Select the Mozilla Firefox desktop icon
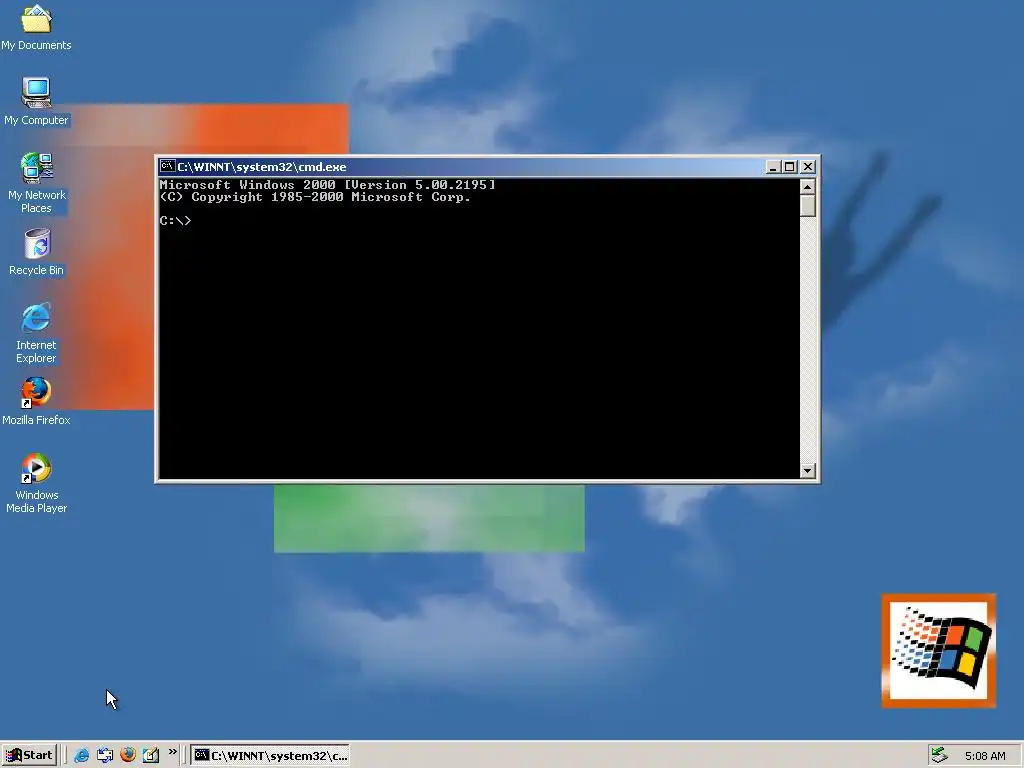Screen dimensions: 1024x768 [x=37, y=401]
